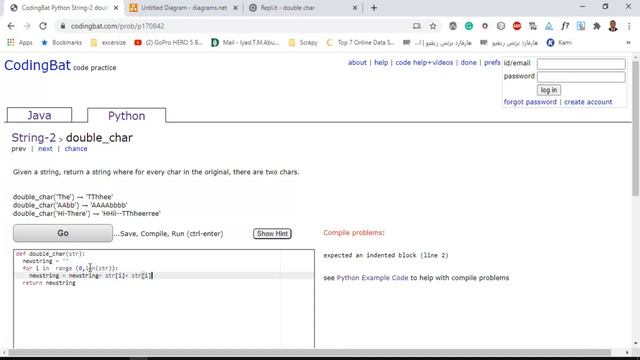This screenshot has width=640, height=360.
Task: Click the password input field
Action: tap(581, 77)
